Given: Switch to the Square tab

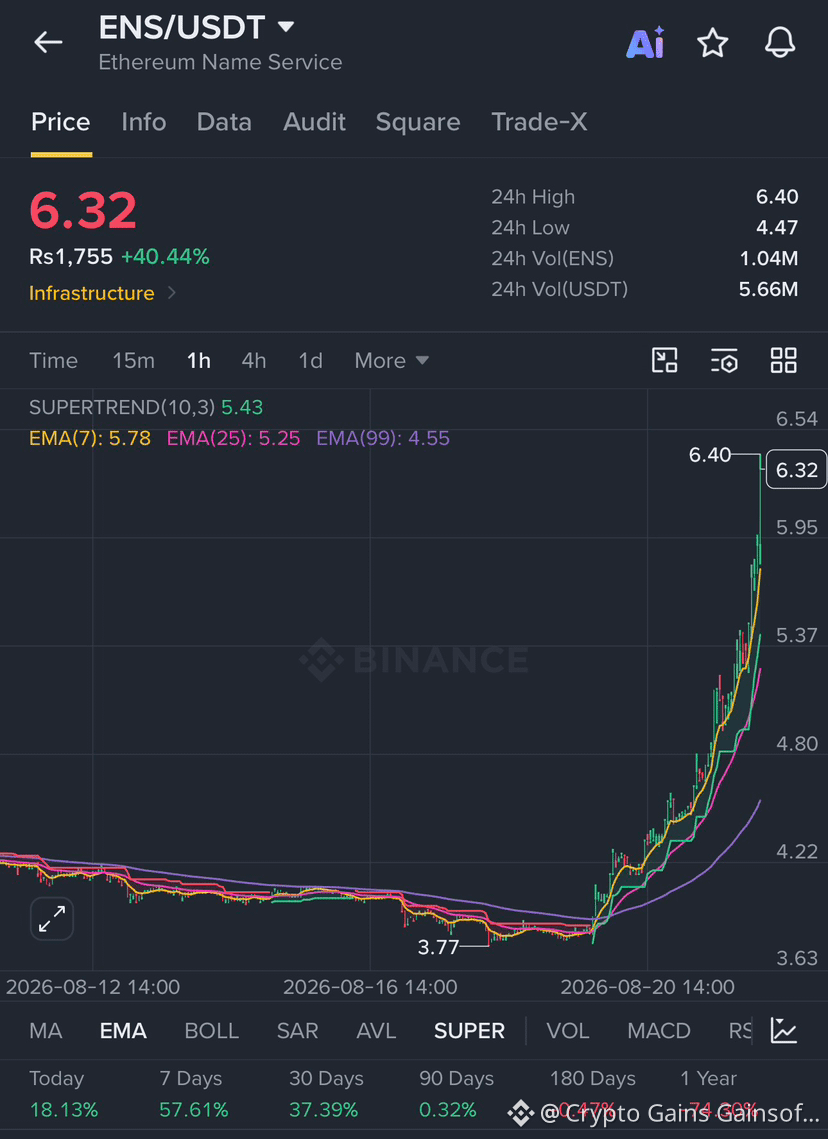Looking at the screenshot, I should click(x=418, y=122).
